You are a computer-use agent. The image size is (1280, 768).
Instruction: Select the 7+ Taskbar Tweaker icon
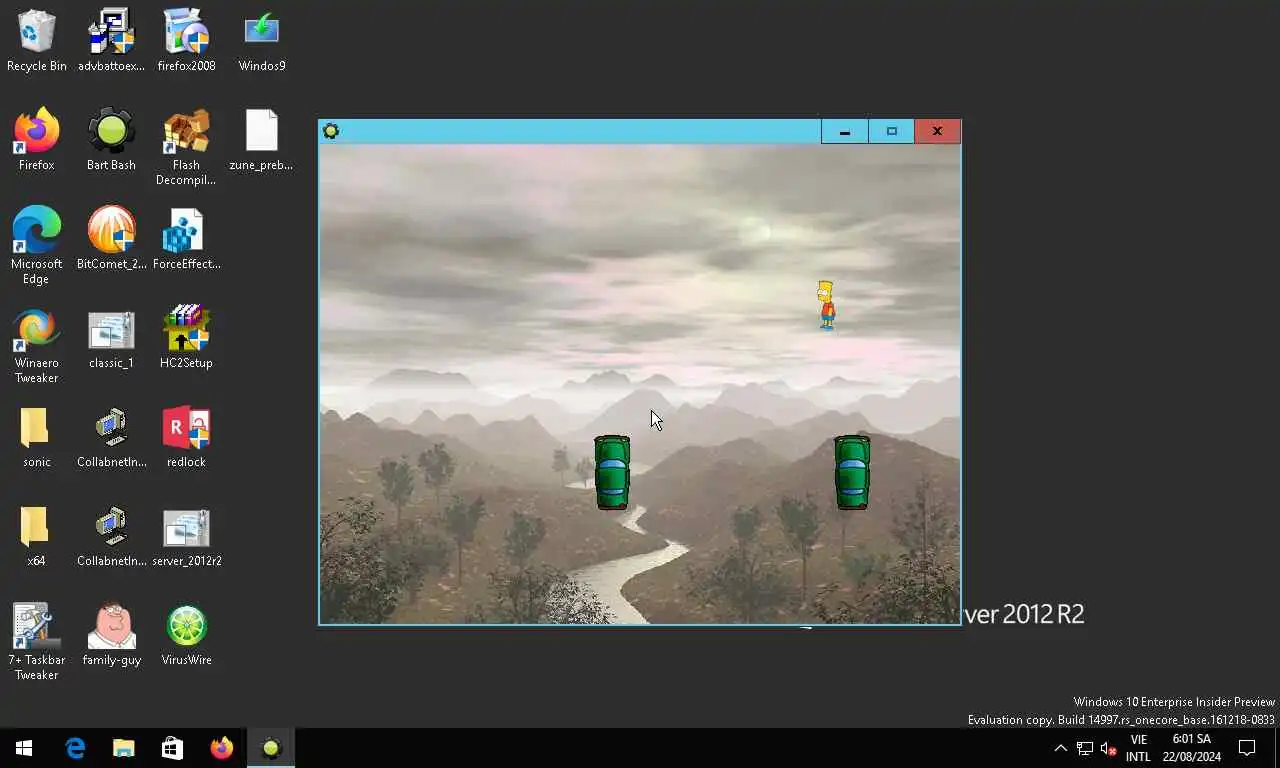coord(36,641)
